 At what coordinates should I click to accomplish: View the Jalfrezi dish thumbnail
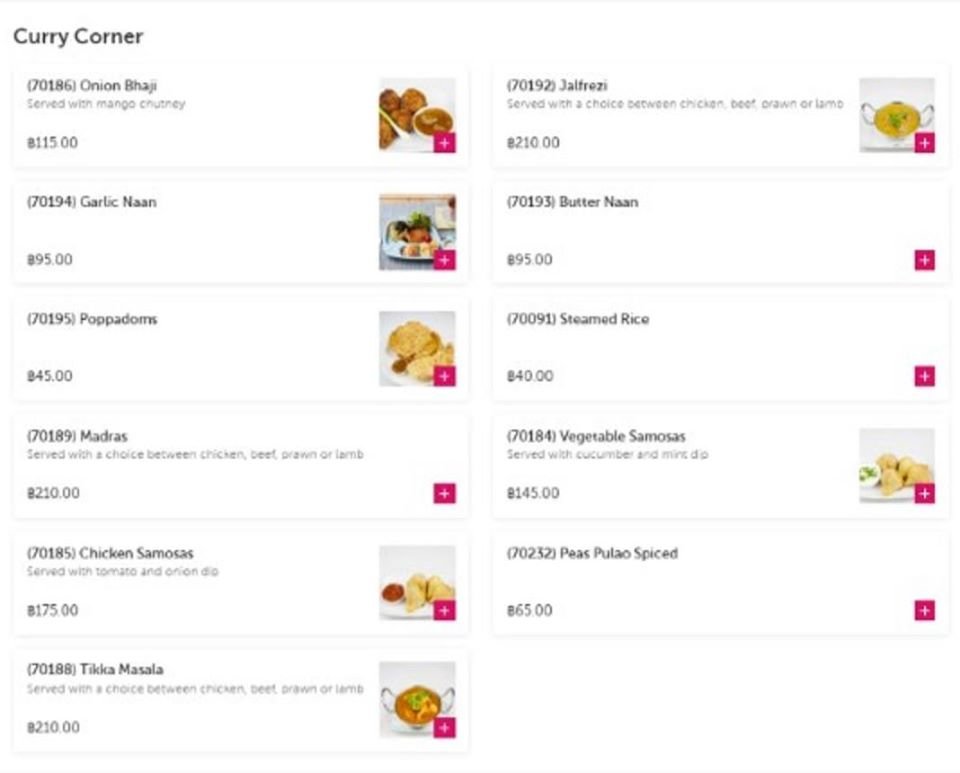tap(897, 114)
